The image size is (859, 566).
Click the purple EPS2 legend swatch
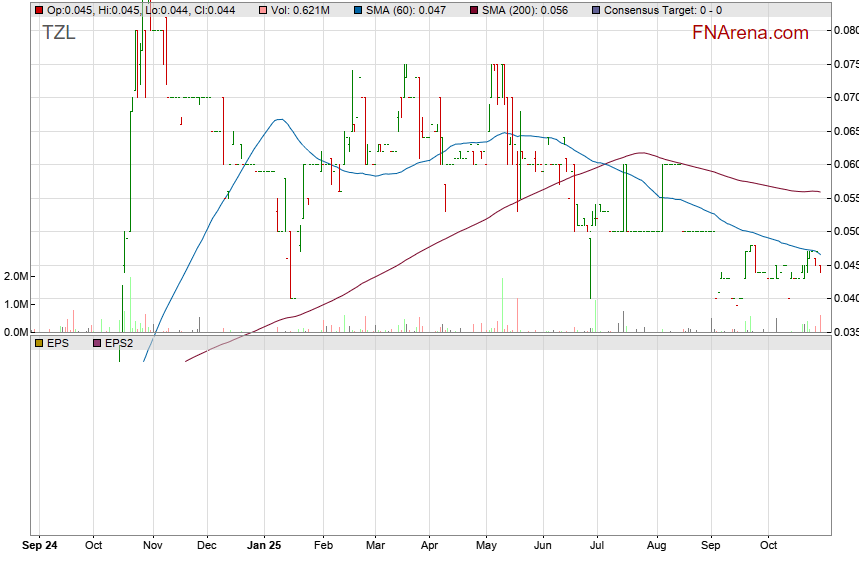97,342
